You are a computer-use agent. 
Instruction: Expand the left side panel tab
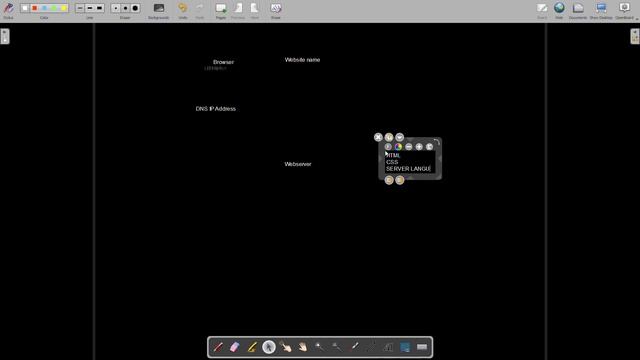point(4,36)
